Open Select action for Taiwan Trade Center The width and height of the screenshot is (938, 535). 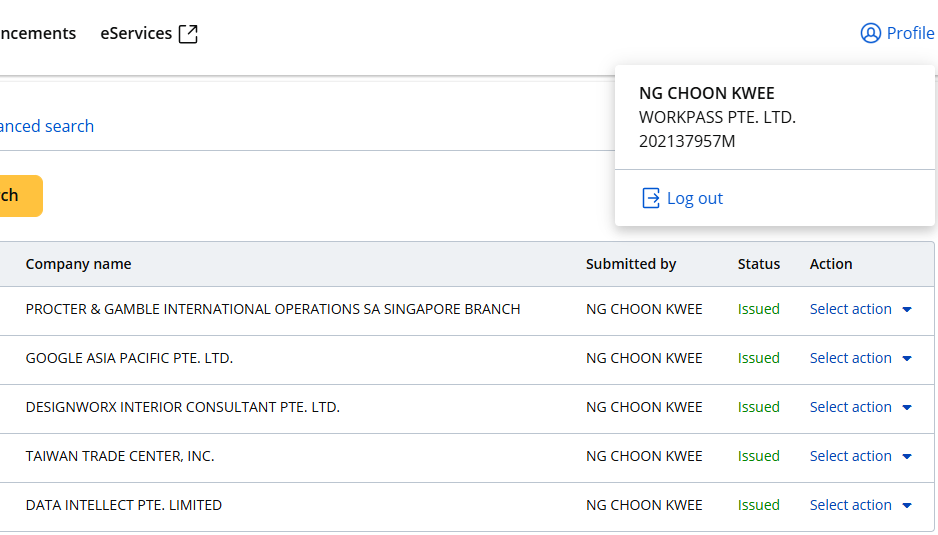851,456
